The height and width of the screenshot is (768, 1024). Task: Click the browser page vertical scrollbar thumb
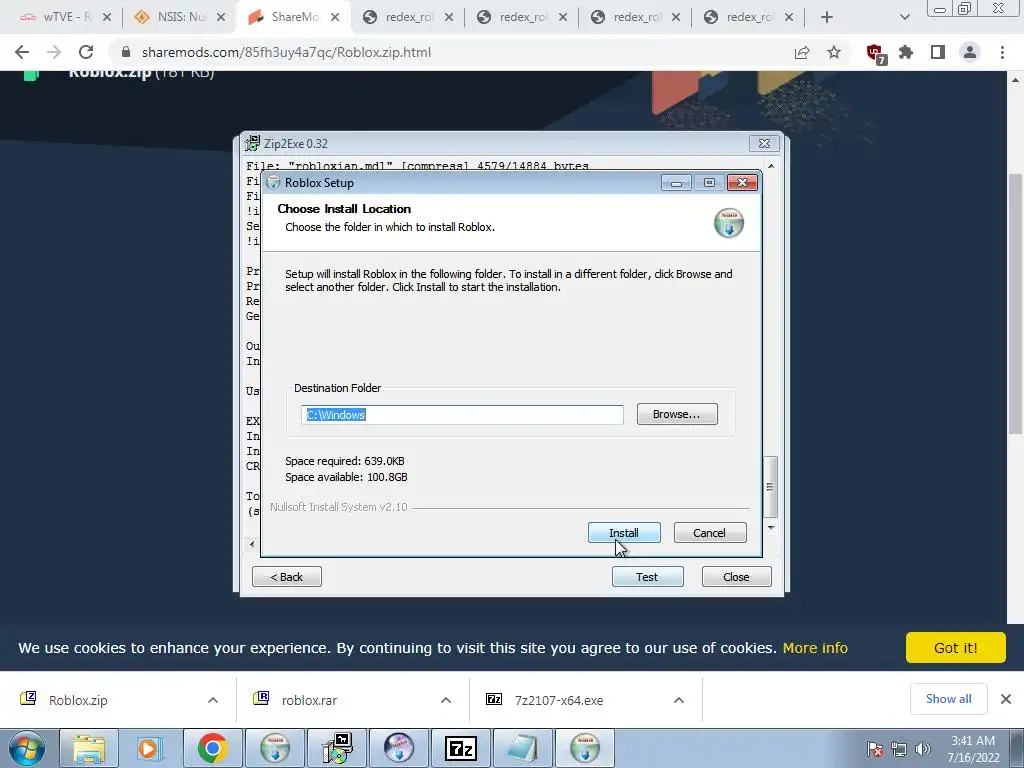click(1015, 304)
